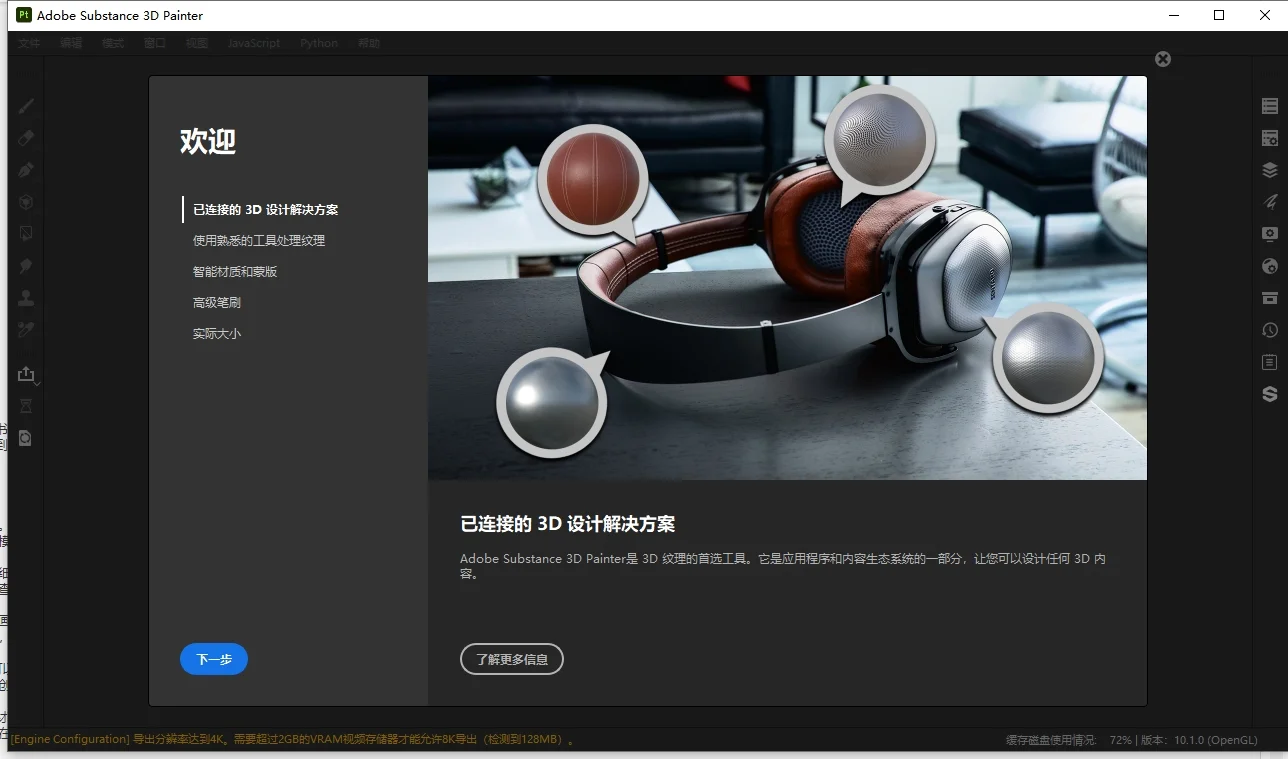The height and width of the screenshot is (759, 1288).
Task: Open the Layers panel icon
Action: (x=1269, y=169)
